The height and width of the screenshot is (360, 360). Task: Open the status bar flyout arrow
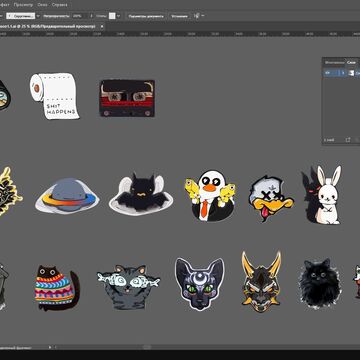pyautogui.click(x=50, y=347)
